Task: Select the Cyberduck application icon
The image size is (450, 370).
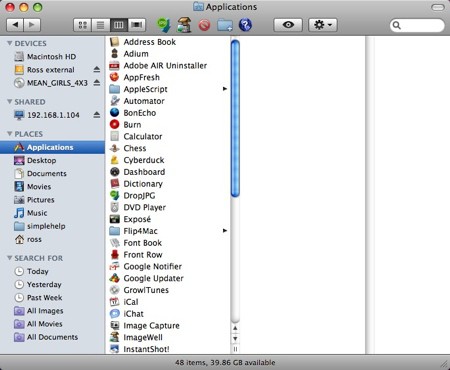Action: 114,160
